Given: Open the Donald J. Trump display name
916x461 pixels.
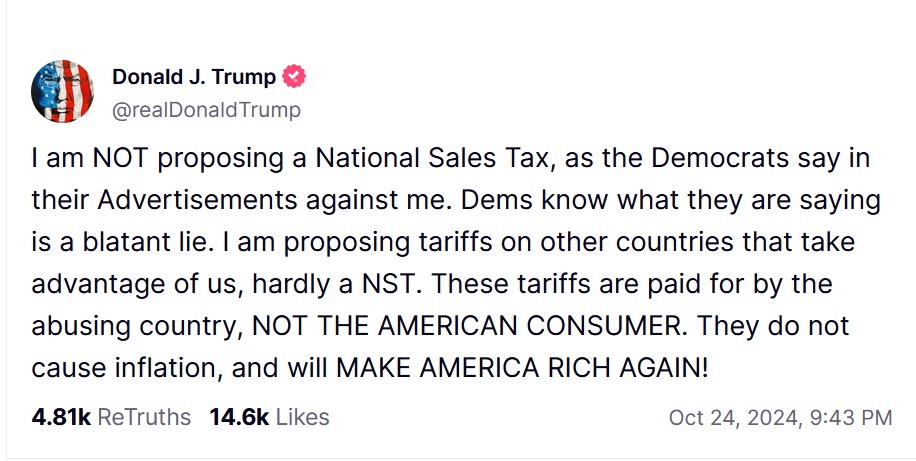Looking at the screenshot, I should (194, 77).
